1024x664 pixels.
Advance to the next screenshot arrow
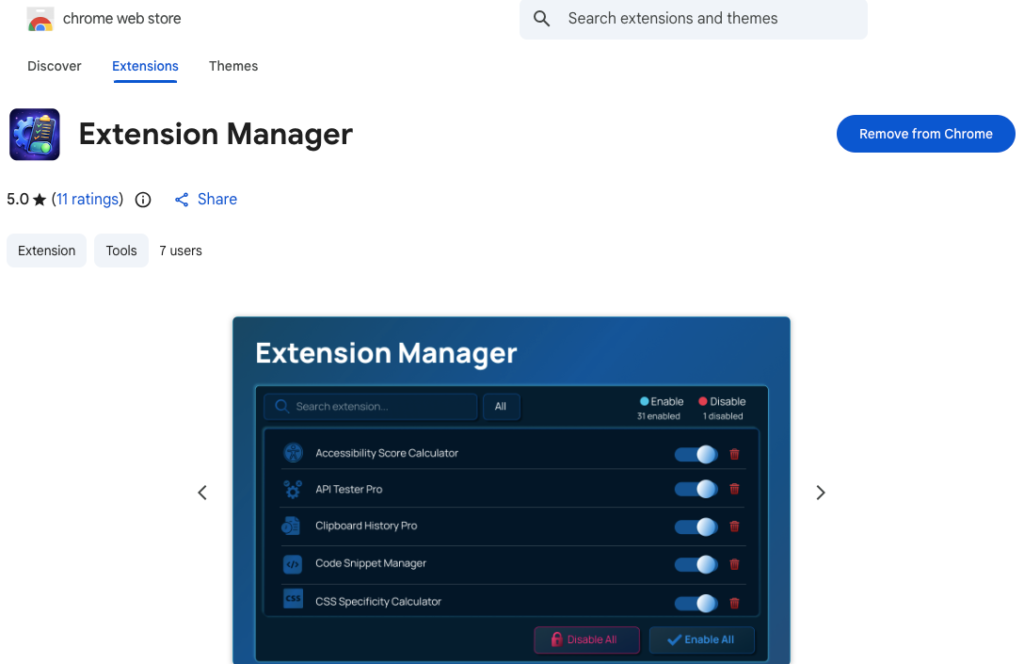[820, 492]
